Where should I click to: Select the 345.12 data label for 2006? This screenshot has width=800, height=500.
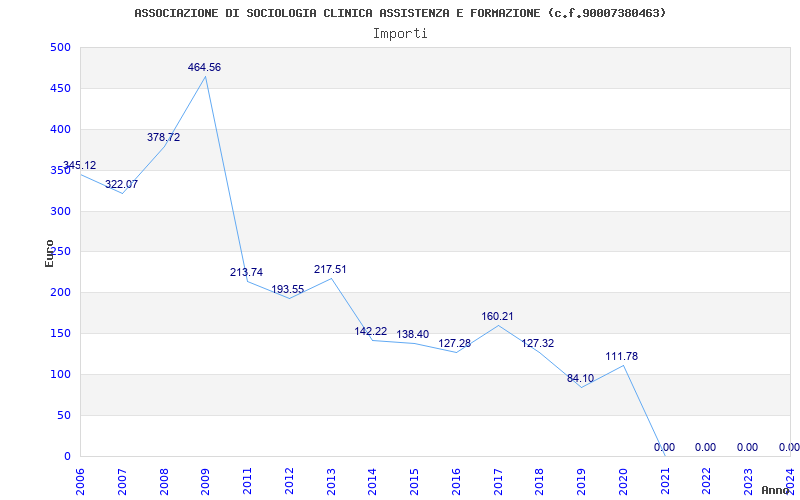(79, 165)
